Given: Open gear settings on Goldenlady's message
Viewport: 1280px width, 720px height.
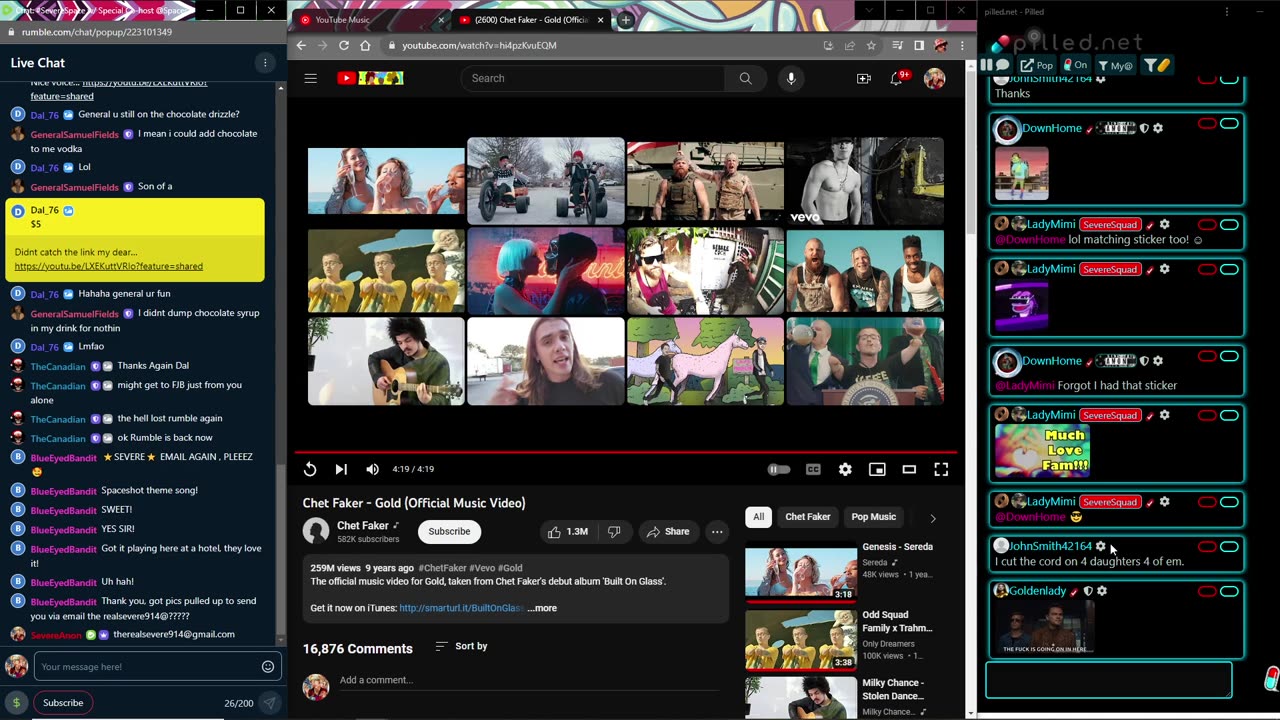Looking at the screenshot, I should [x=1102, y=591].
